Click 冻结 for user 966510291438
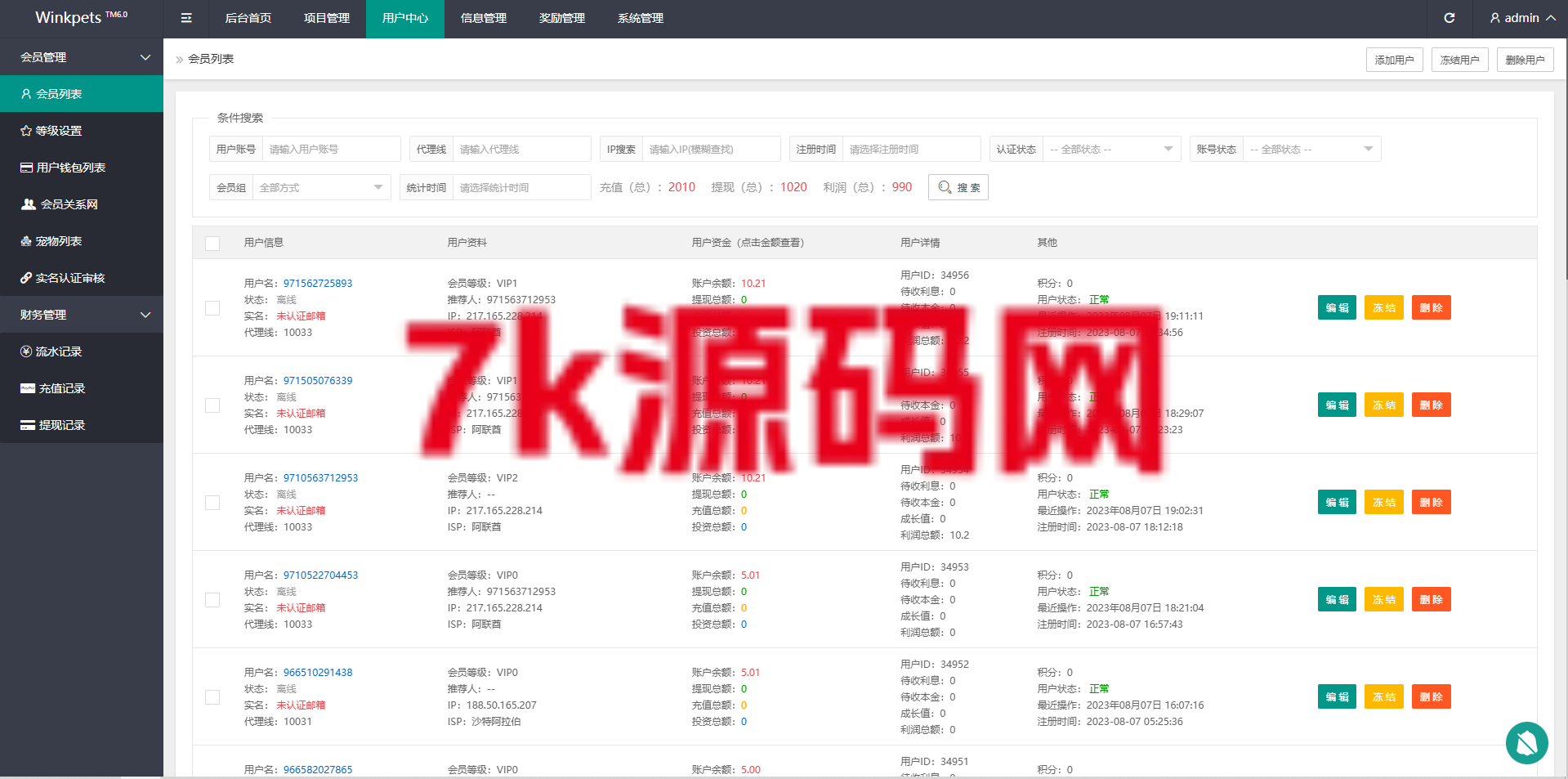 (x=1384, y=696)
